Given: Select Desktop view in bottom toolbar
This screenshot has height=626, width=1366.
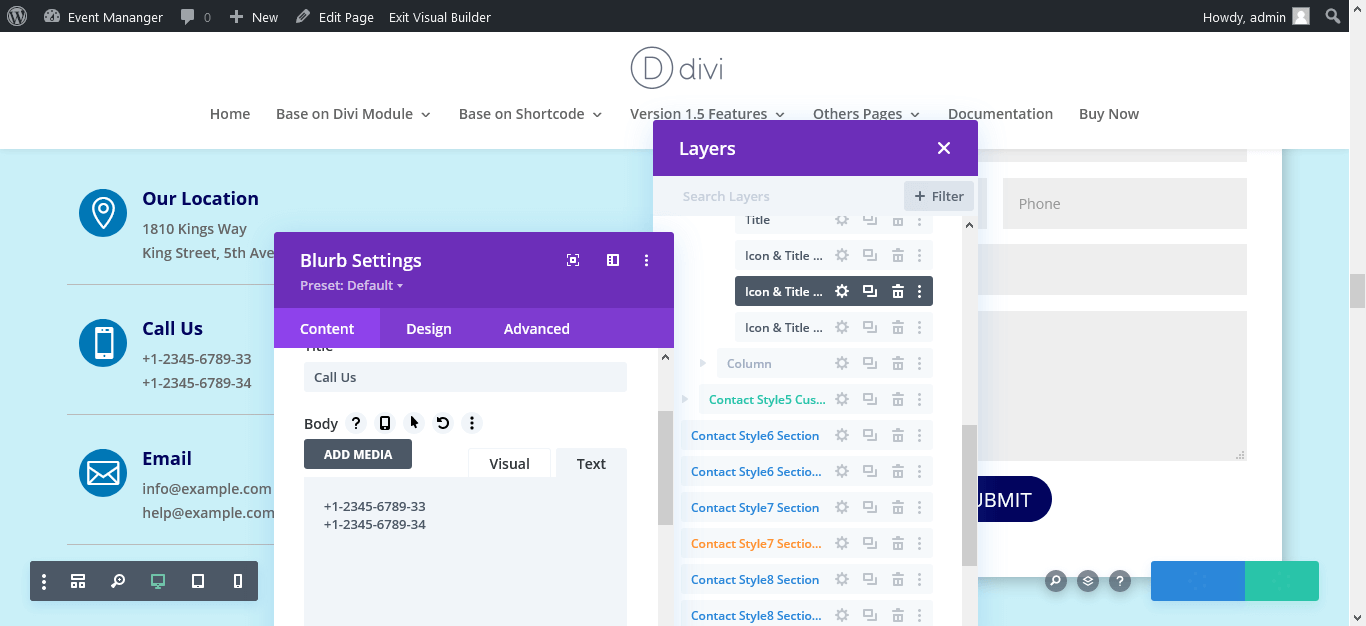Looking at the screenshot, I should pos(158,581).
